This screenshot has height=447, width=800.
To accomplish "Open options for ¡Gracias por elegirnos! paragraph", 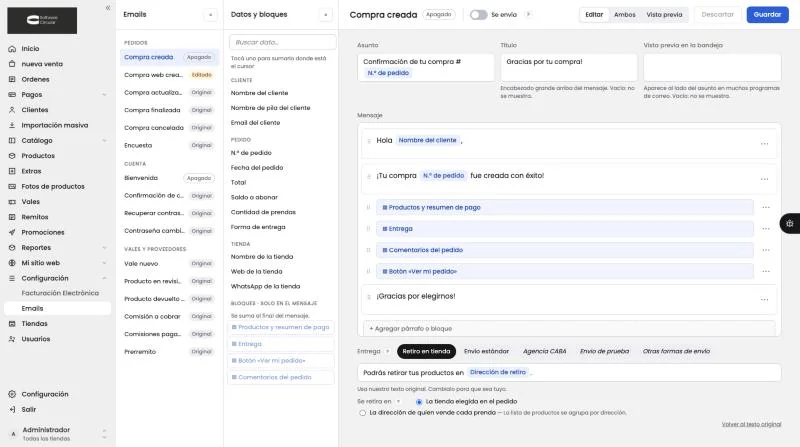I will [764, 300].
